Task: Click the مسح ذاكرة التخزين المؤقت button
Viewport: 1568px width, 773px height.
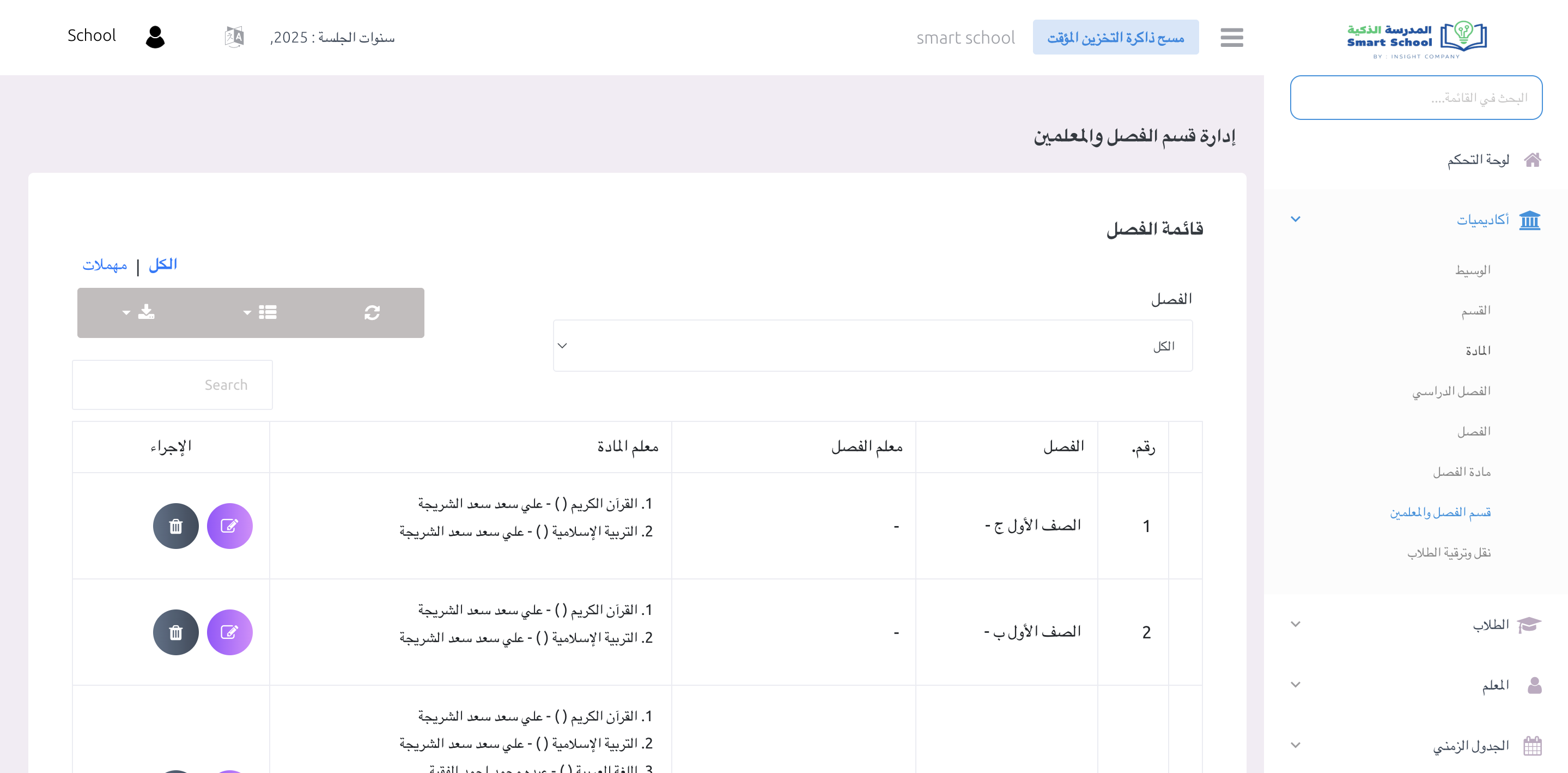Action: tap(1115, 37)
